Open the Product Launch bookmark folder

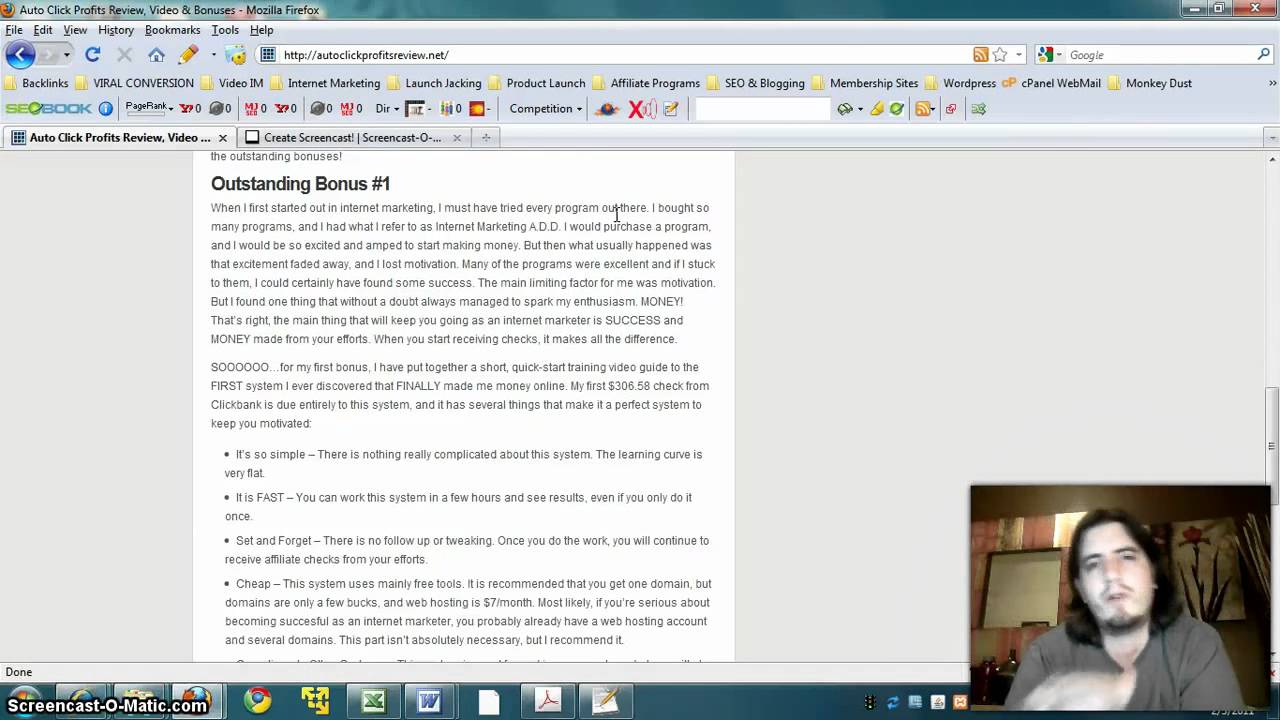pos(537,83)
